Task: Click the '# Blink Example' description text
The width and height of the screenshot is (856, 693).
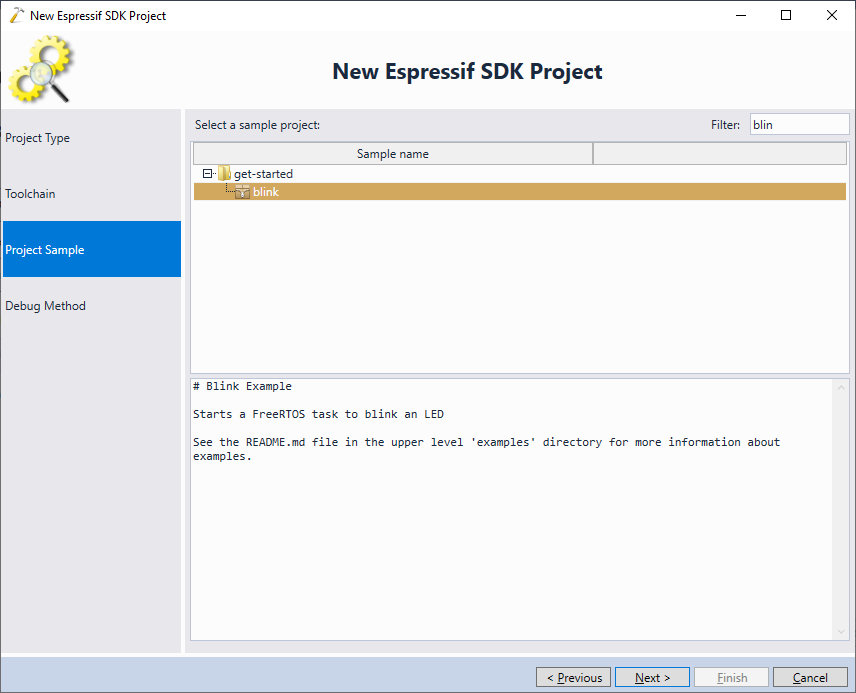Action: tap(242, 386)
